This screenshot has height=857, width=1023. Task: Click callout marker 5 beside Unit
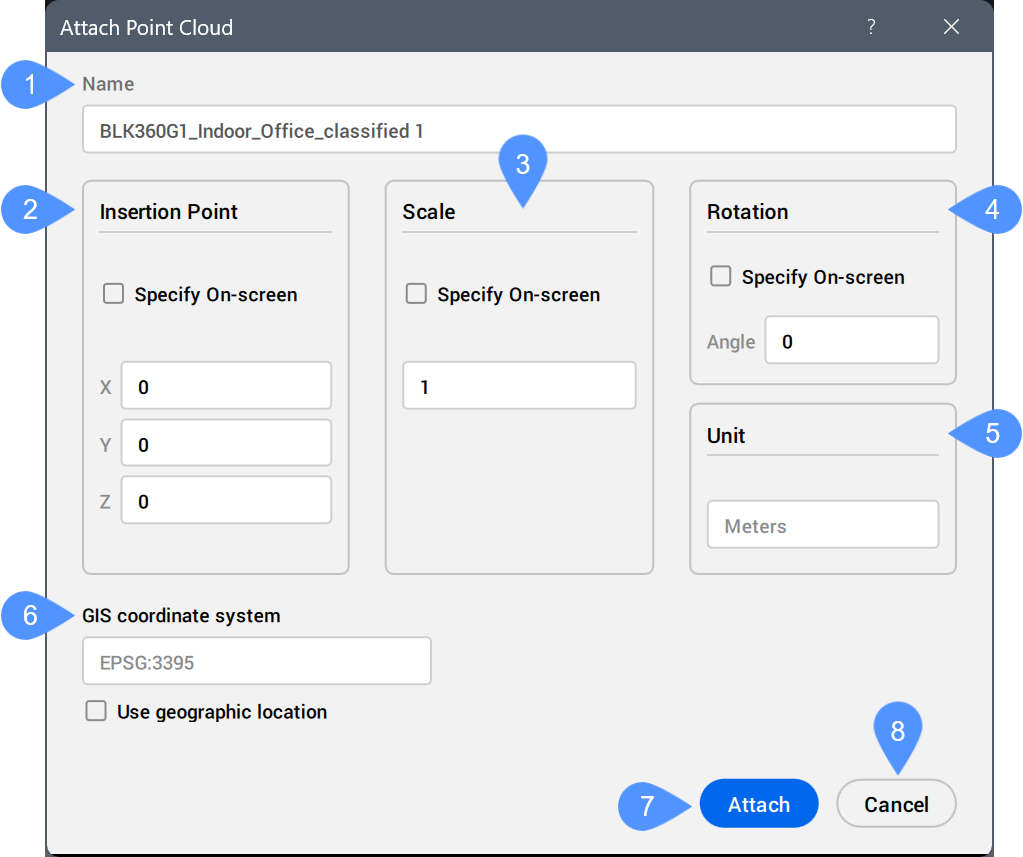pos(991,433)
